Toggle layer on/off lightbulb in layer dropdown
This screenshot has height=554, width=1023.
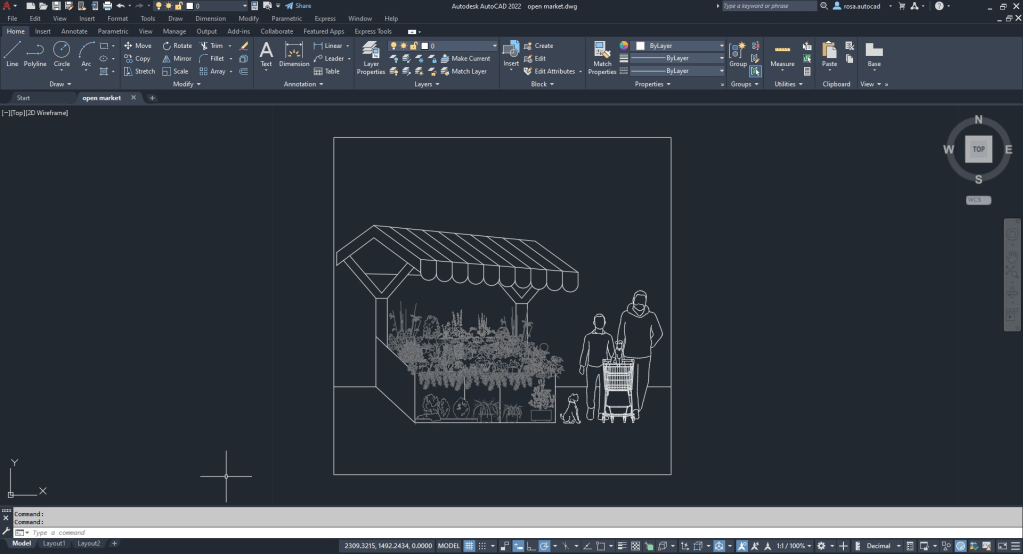[x=393, y=46]
